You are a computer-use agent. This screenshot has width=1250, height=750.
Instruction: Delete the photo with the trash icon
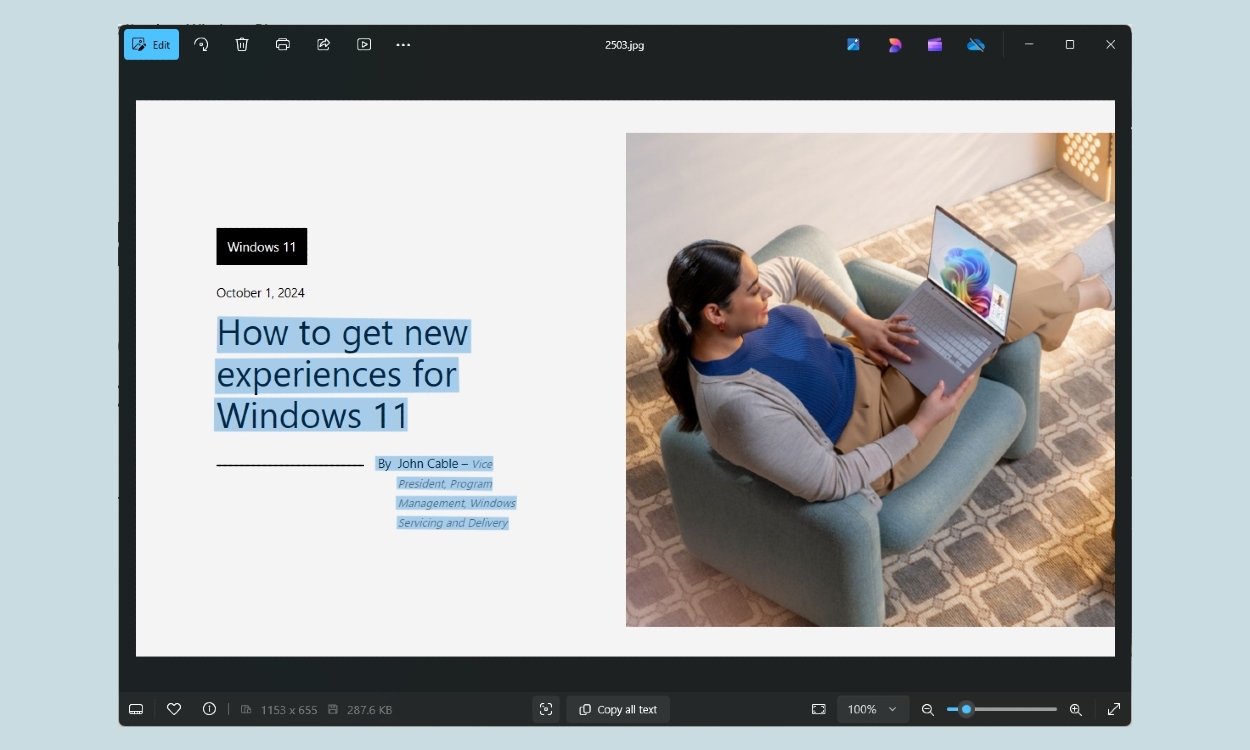pyautogui.click(x=242, y=45)
